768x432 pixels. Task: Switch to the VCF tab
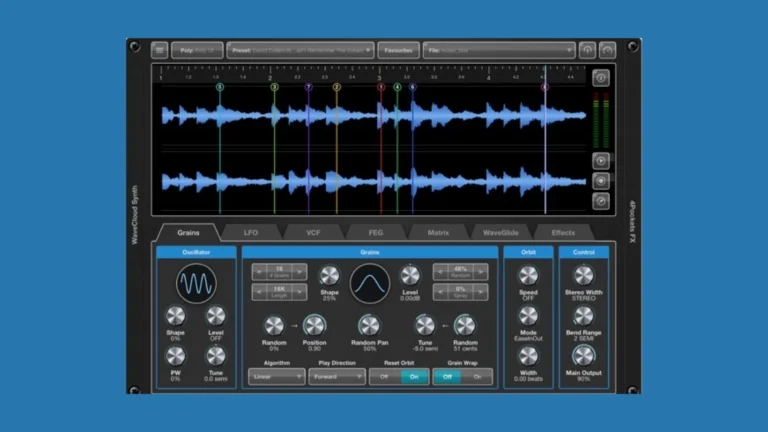313,233
